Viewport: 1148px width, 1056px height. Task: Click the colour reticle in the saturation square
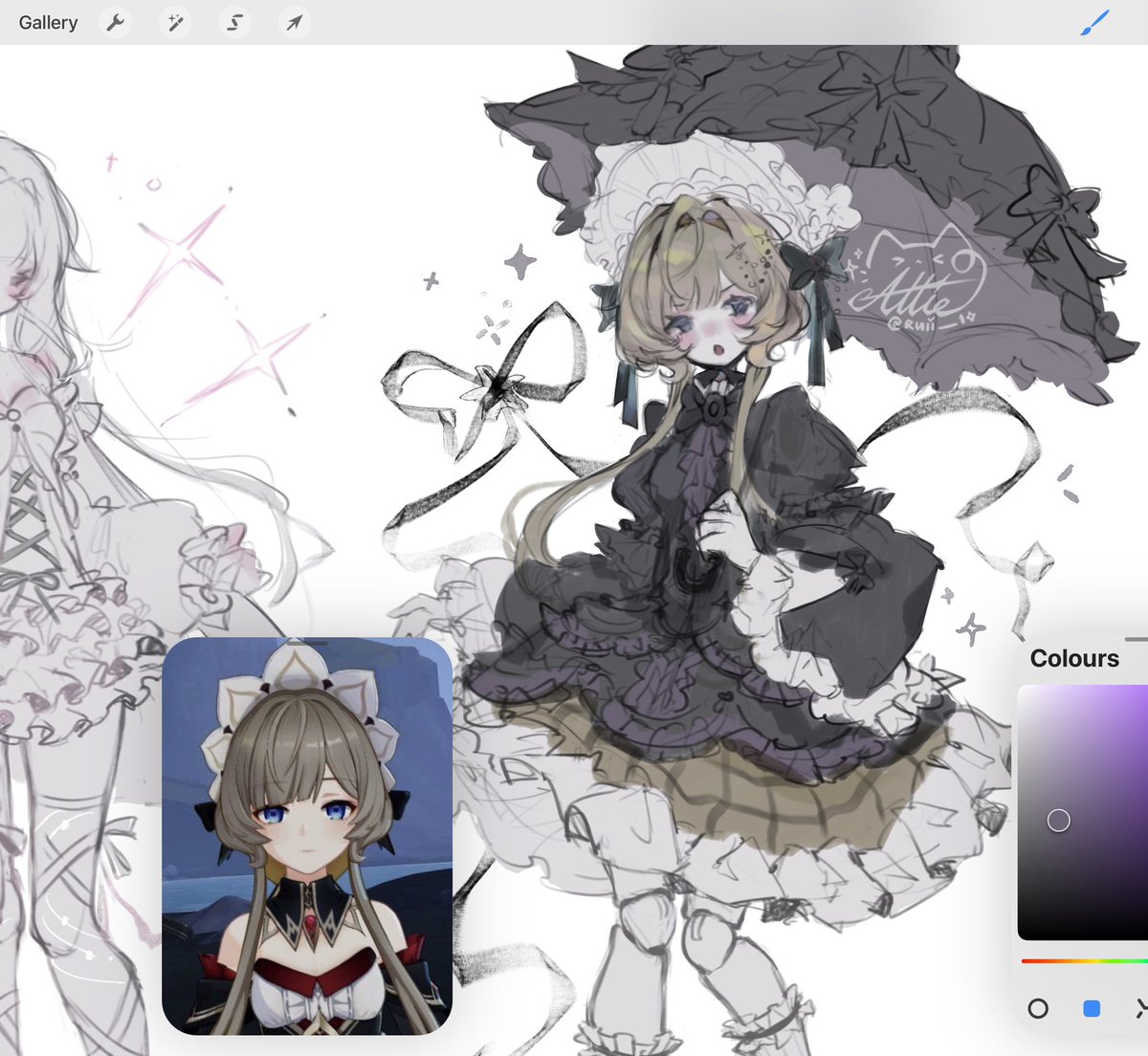click(x=1058, y=820)
